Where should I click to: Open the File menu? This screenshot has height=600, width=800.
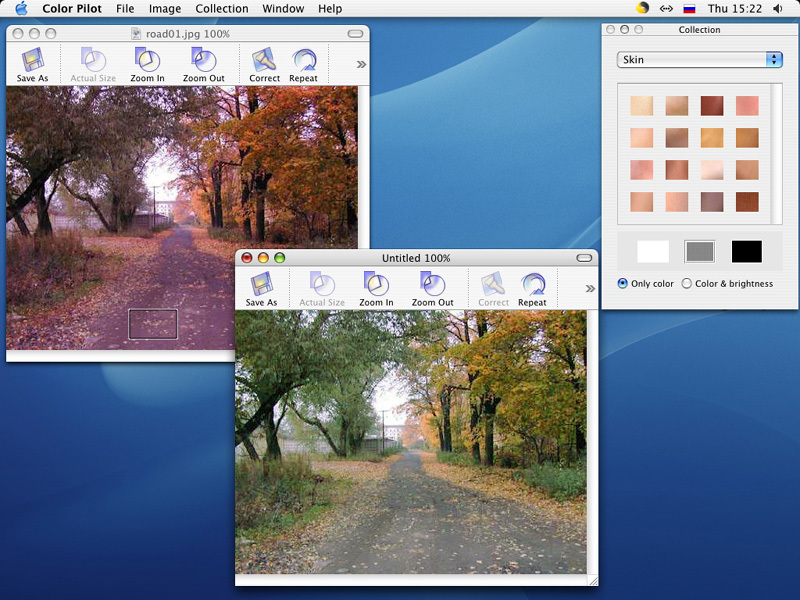(x=125, y=9)
